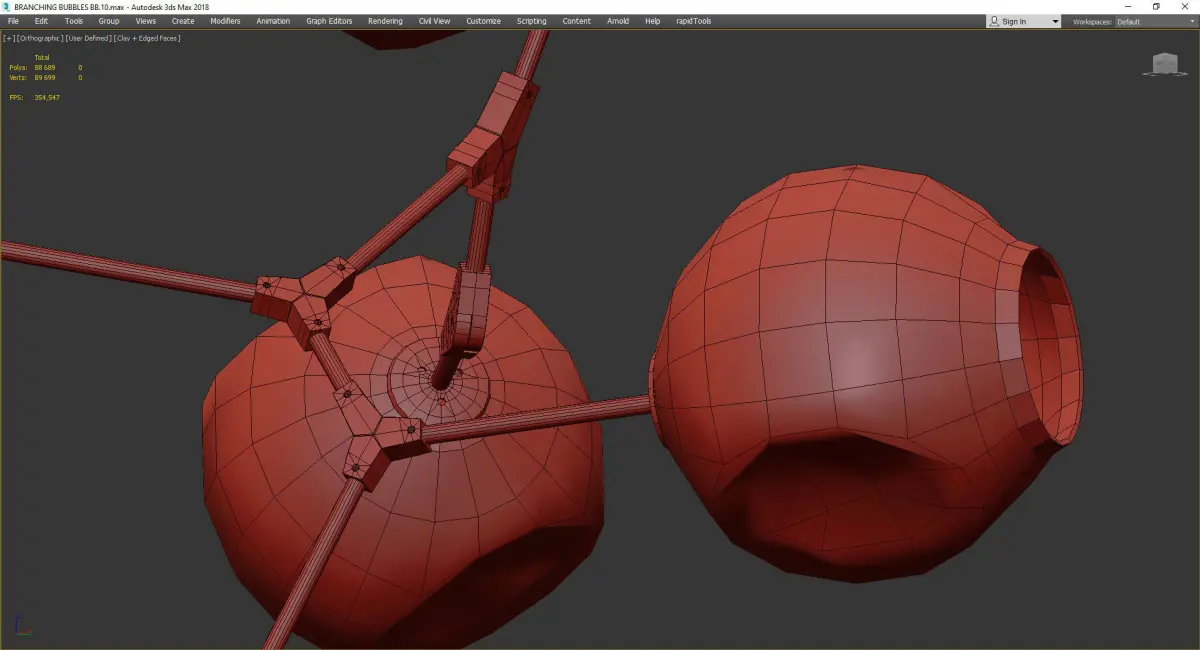Click the [+] viewport general label
The image size is (1200, 650).
click(8, 38)
